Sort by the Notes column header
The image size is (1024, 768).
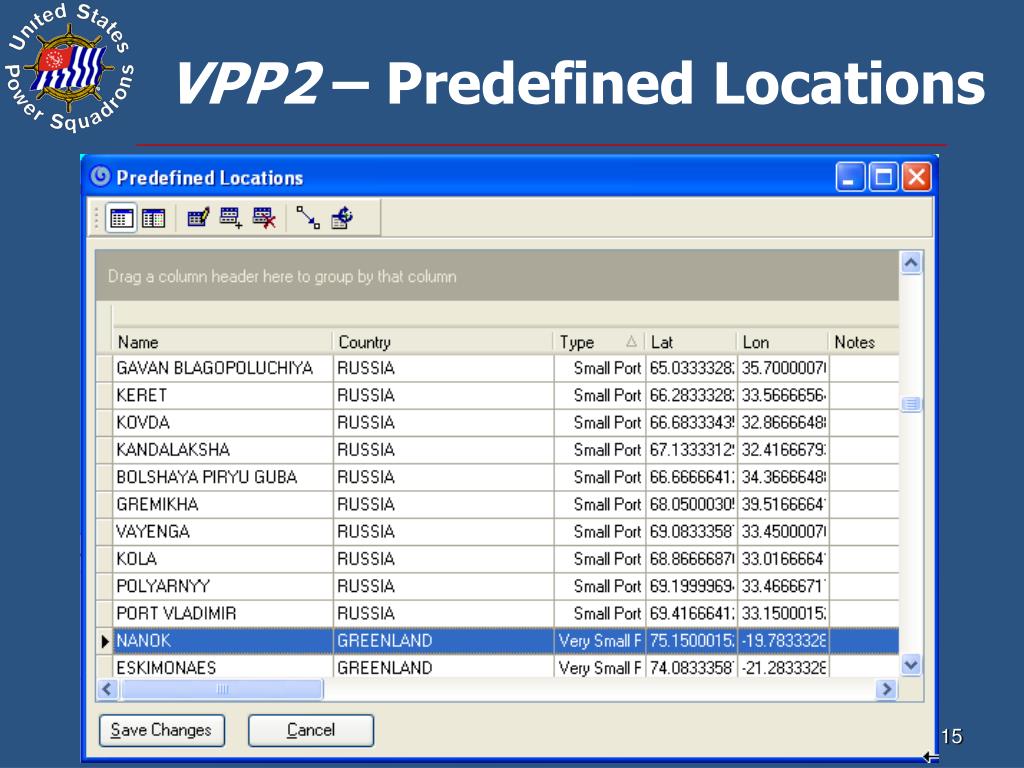click(864, 342)
